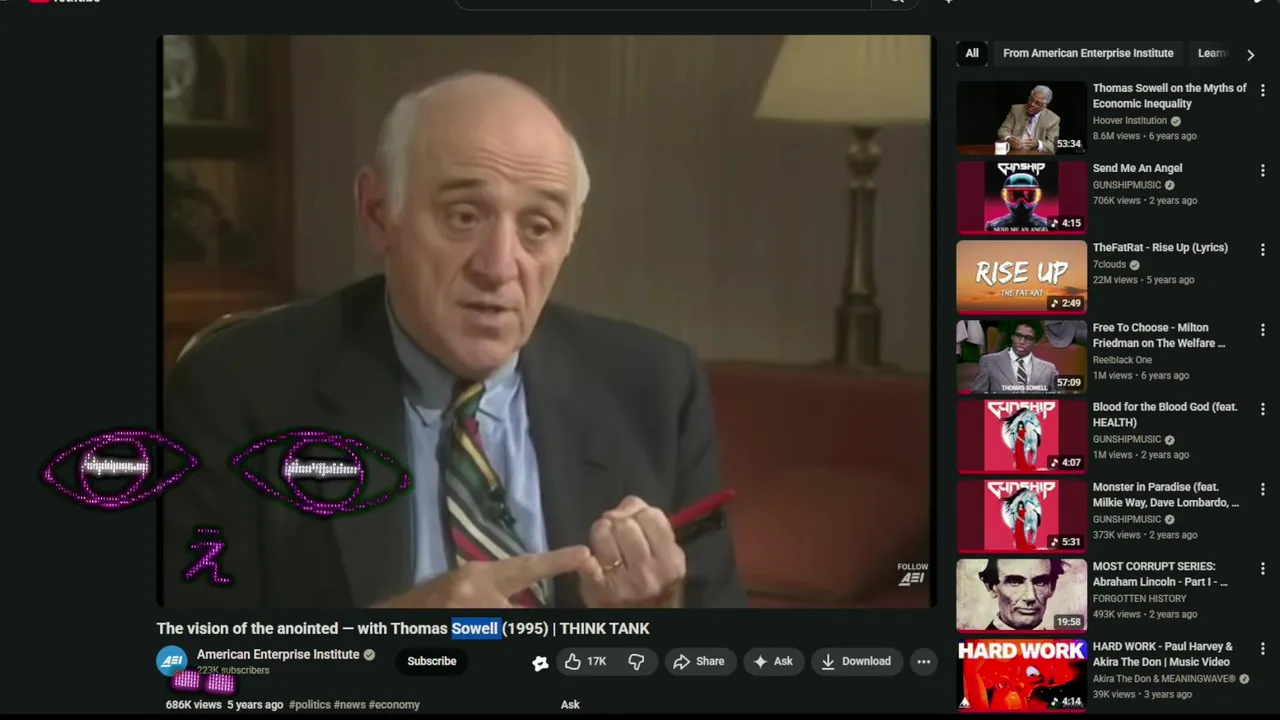Viewport: 1280px width, 720px height.
Task: Click HARD WORK Paul Harvey title text
Action: tap(1163, 654)
